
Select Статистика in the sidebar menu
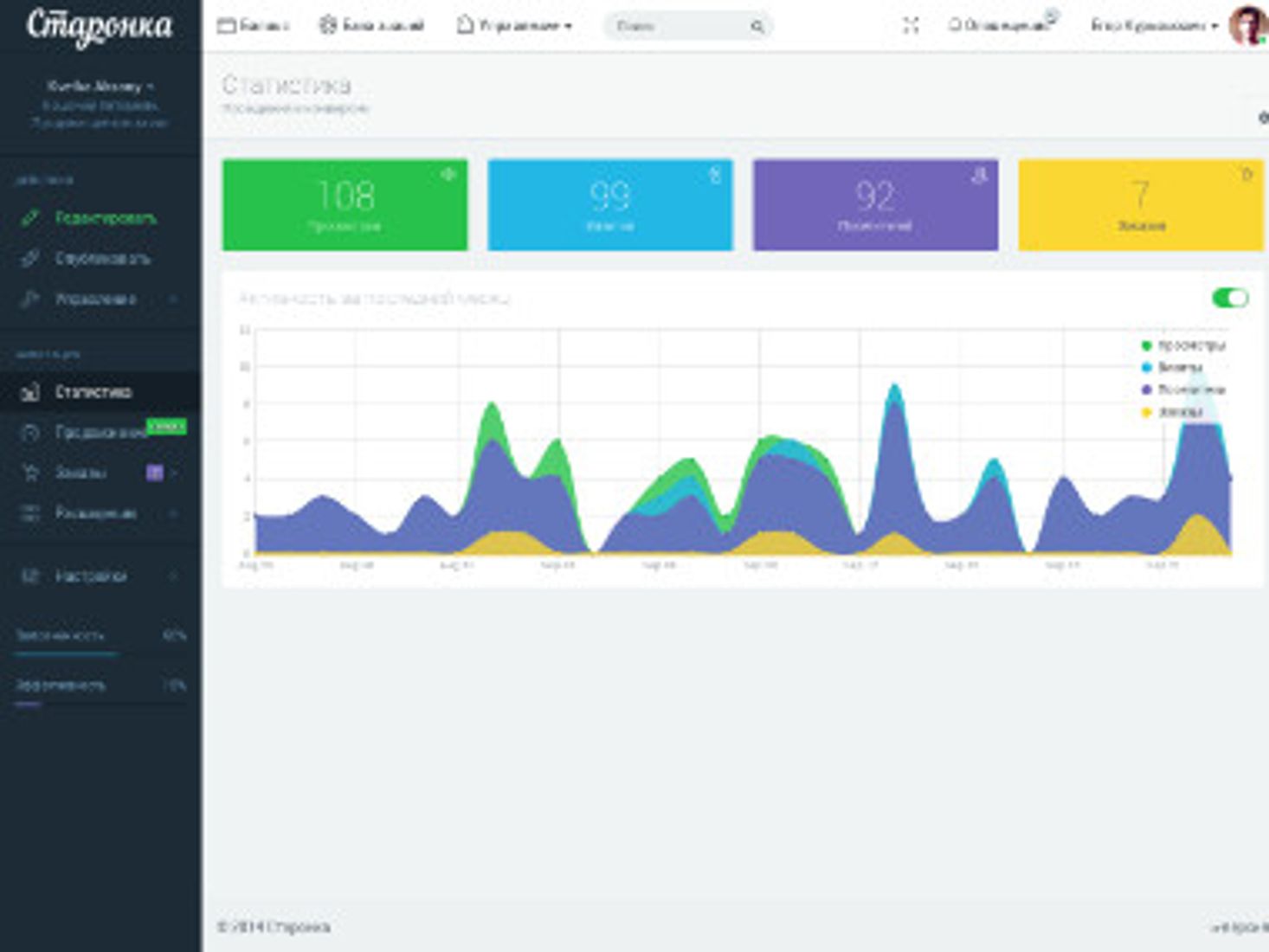pos(101,392)
